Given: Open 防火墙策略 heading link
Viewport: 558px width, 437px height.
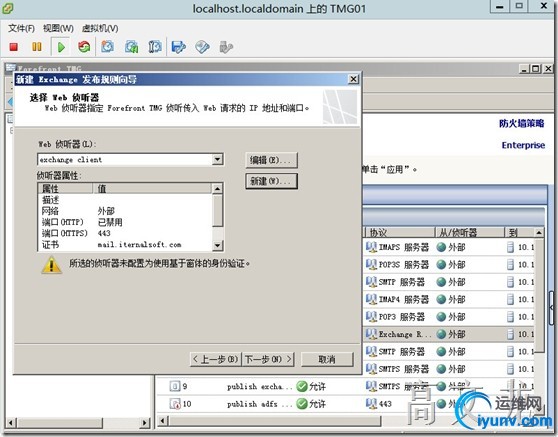Looking at the screenshot, I should coord(521,123).
